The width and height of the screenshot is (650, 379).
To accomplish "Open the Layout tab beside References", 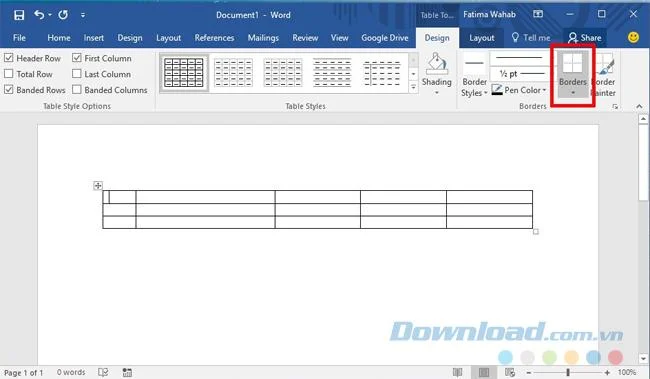I will click(x=168, y=38).
